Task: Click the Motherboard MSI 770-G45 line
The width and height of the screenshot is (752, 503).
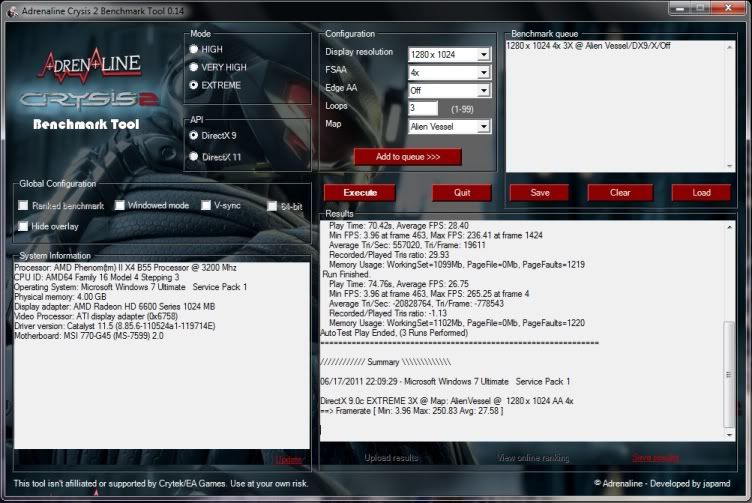Action: point(89,336)
